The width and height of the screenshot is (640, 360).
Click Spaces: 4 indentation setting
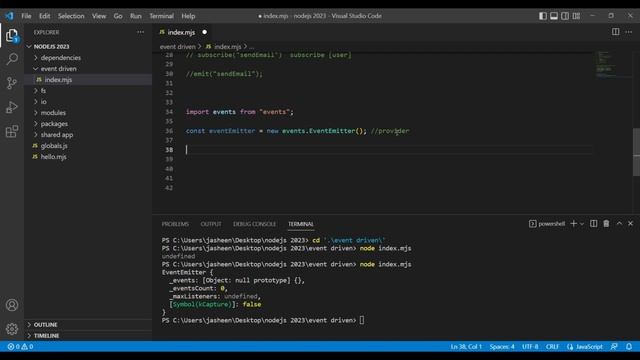click(502, 347)
